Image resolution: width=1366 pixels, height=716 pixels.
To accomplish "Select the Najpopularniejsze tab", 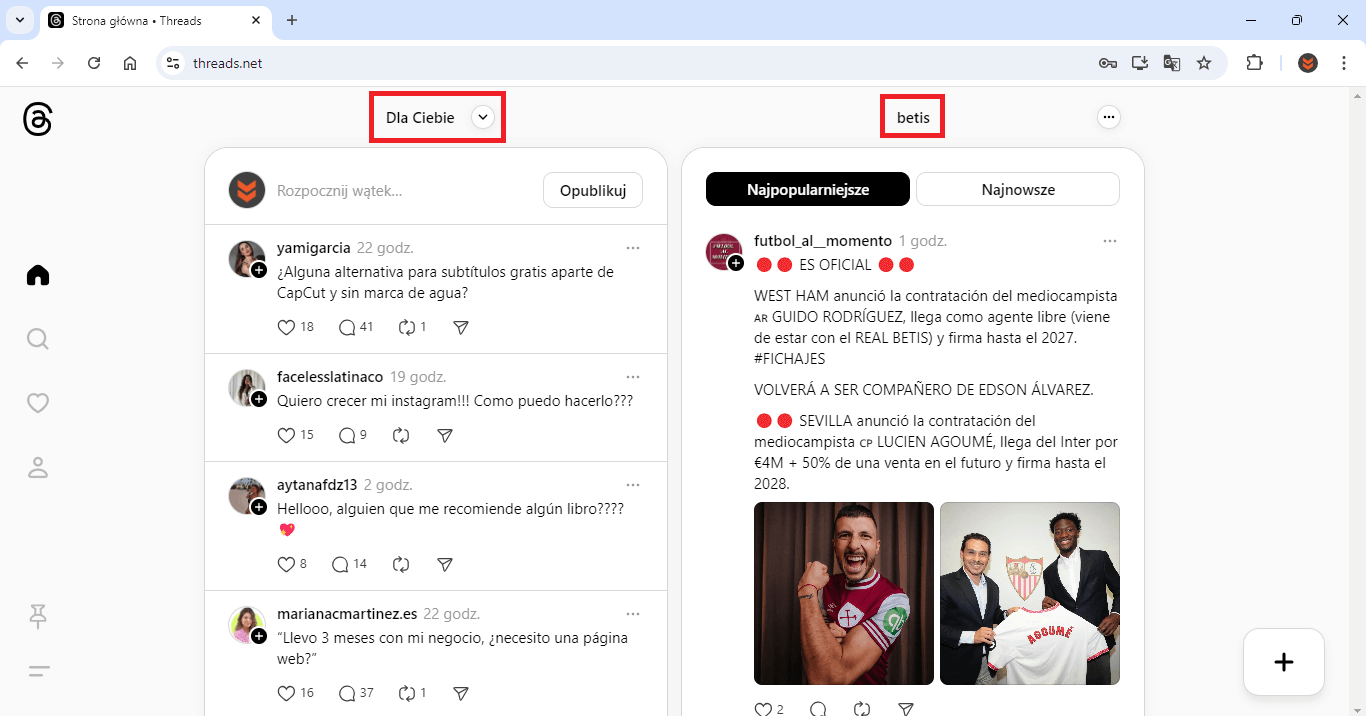I will pos(808,189).
